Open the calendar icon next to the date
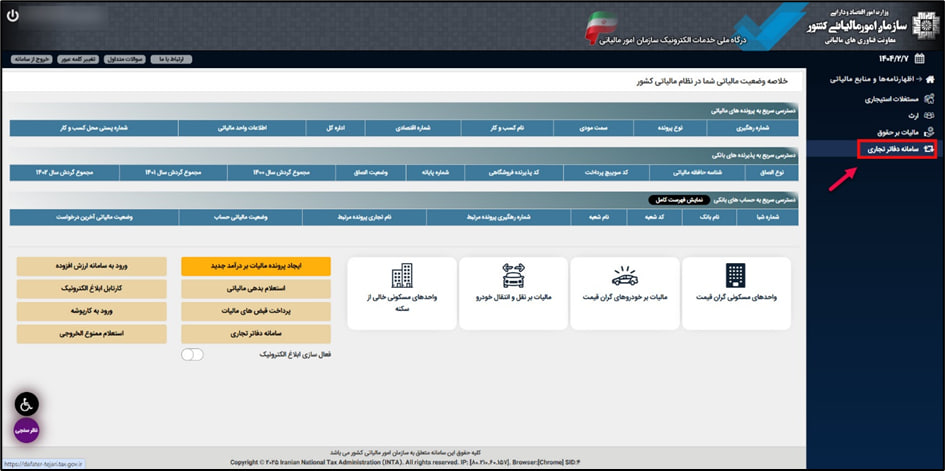 (x=919, y=59)
